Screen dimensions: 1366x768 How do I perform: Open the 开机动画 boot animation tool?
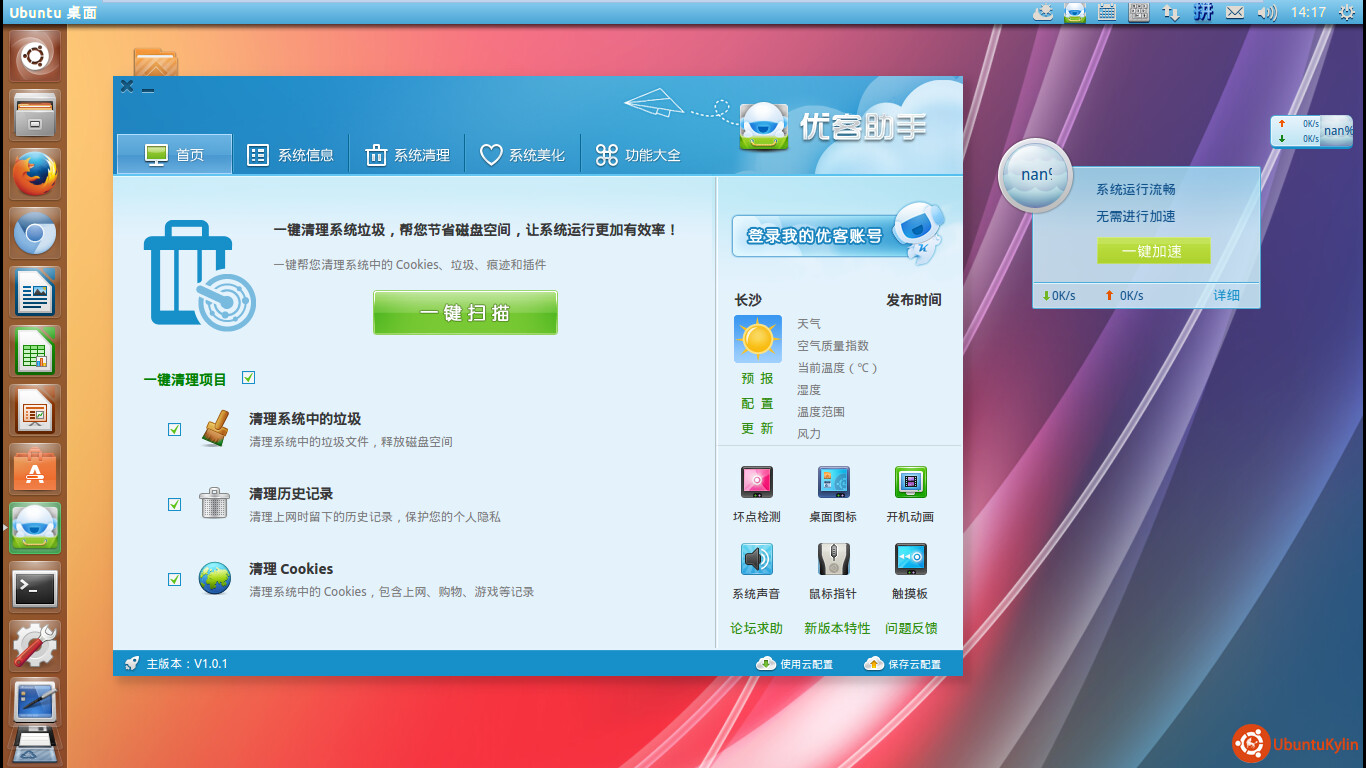pyautogui.click(x=910, y=483)
